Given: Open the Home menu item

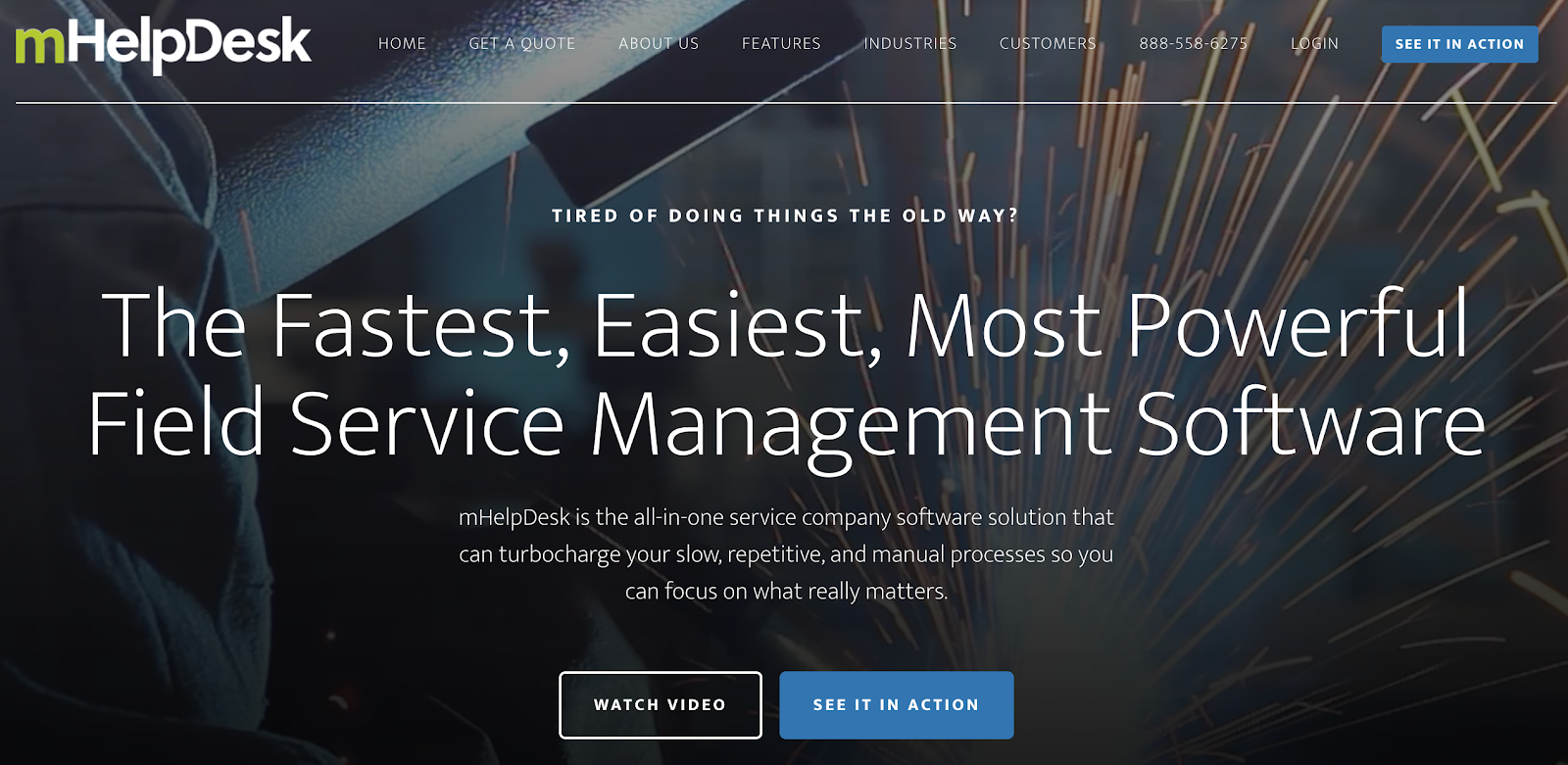Looking at the screenshot, I should tap(402, 44).
